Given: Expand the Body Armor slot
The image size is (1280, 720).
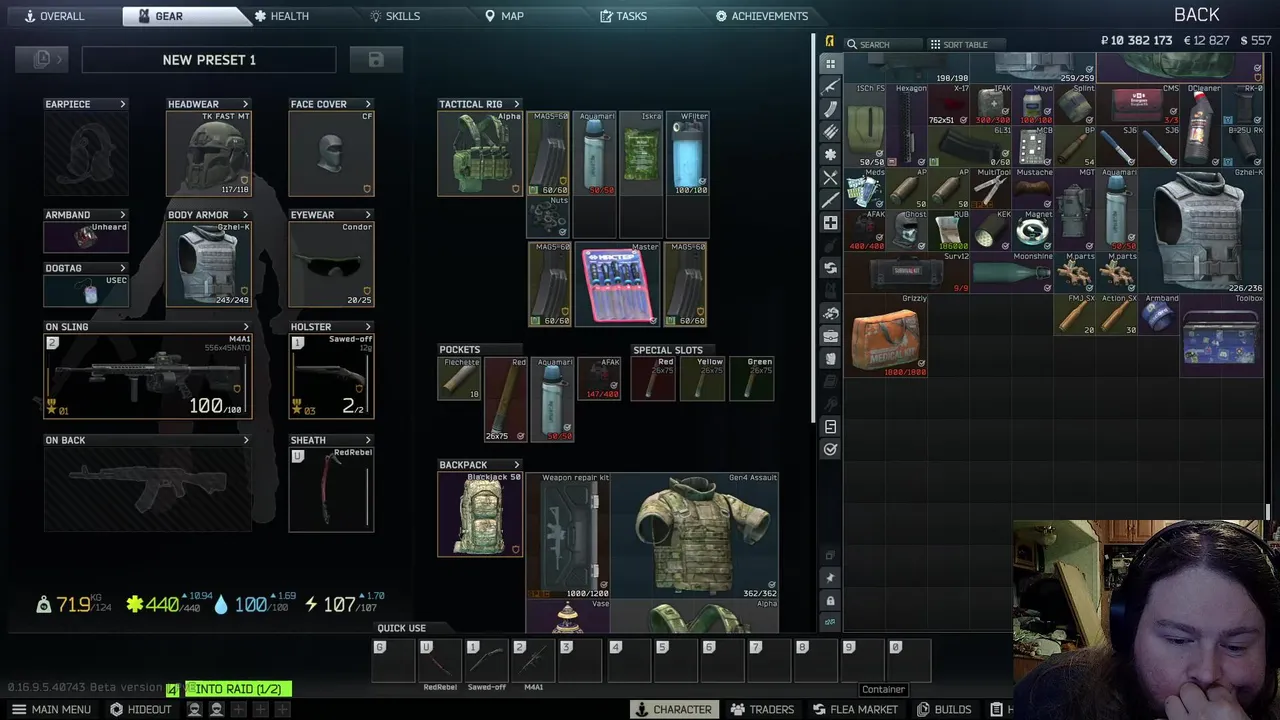Looking at the screenshot, I should 246,215.
